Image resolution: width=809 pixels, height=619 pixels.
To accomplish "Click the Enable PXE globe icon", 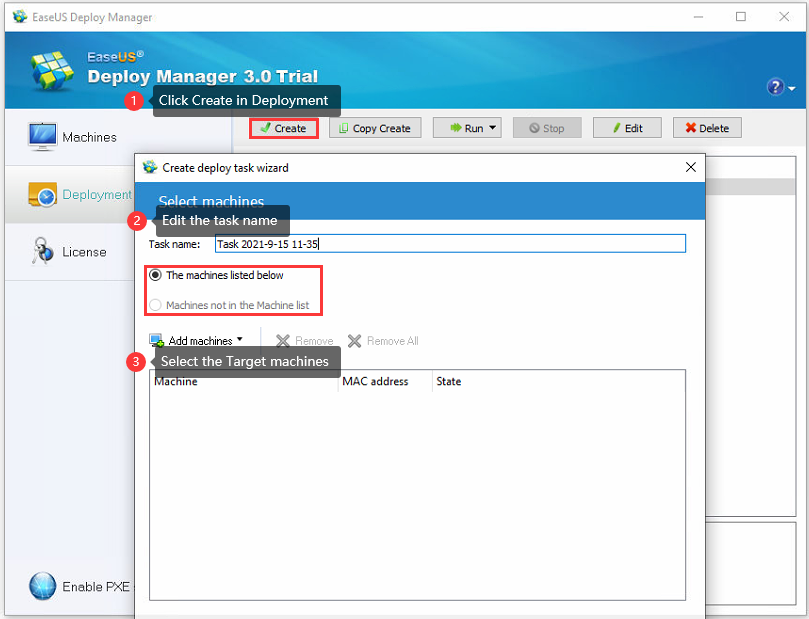I will 42,587.
